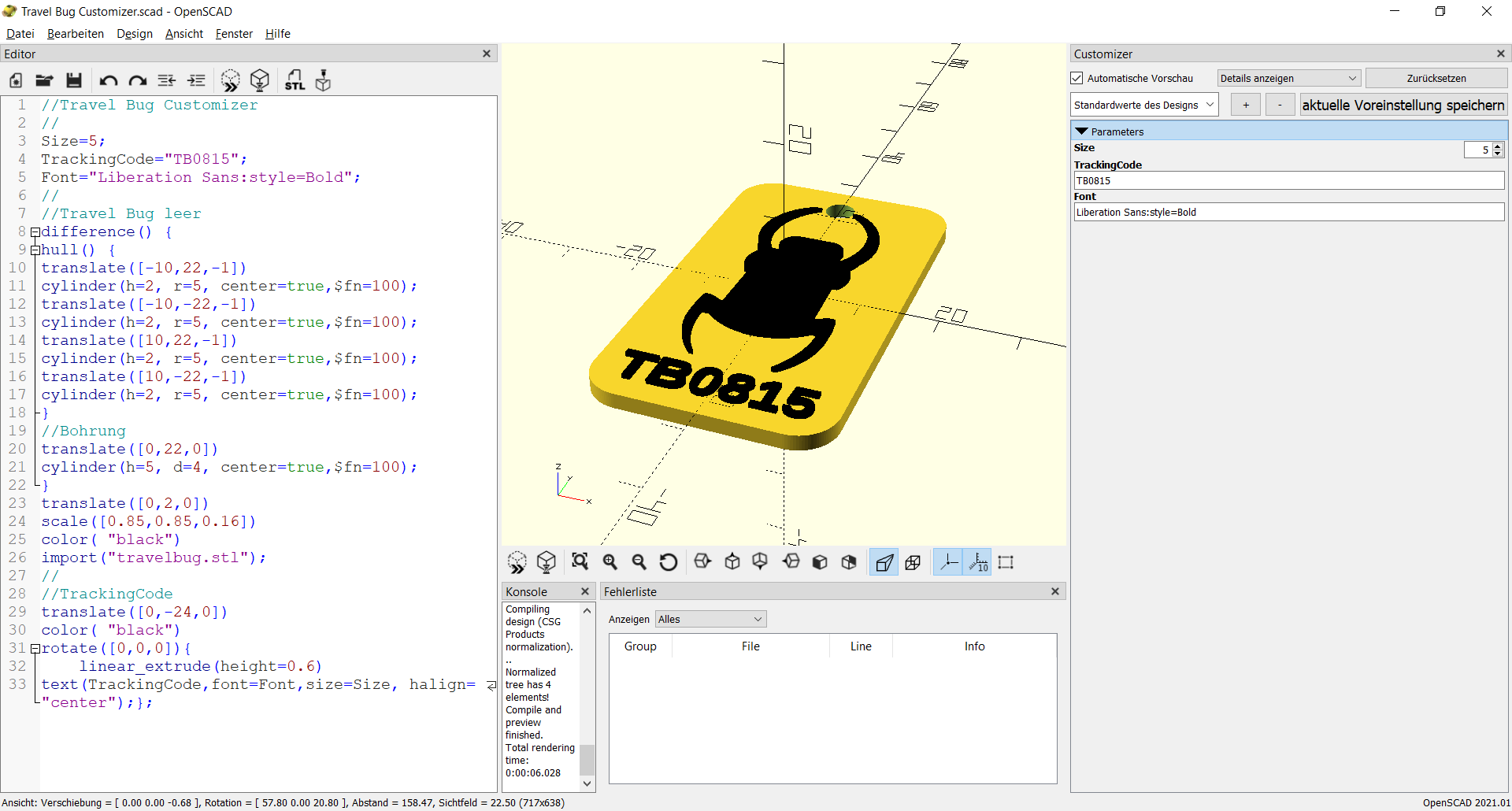
Task: Open Standardwerte des Designs preset dropdown
Action: [x=1144, y=105]
